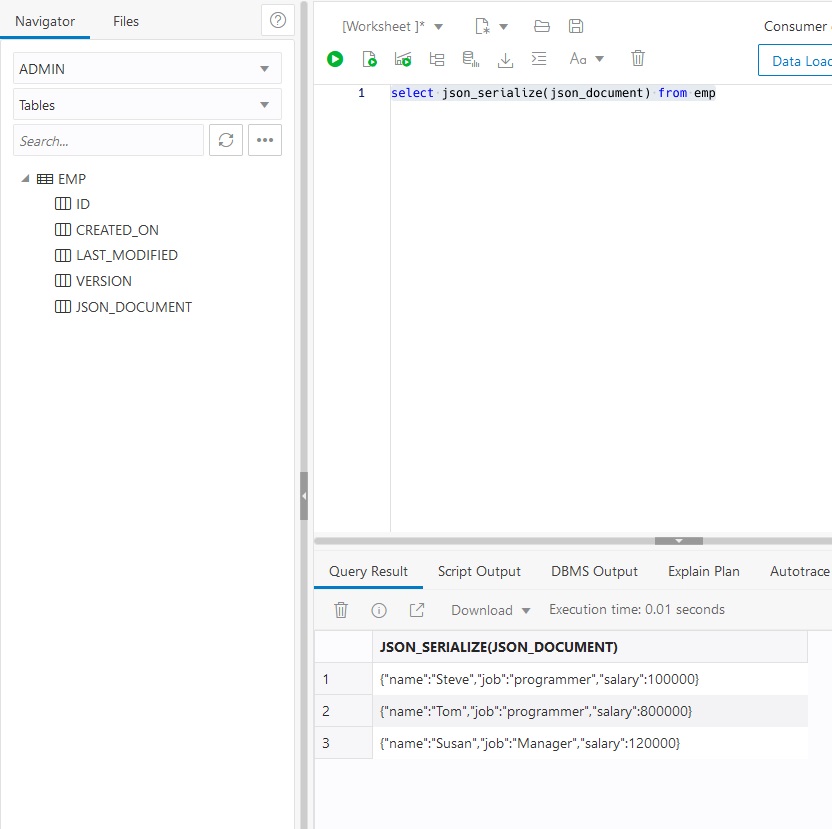
Task: Click the Aa change case icon
Action: (x=578, y=58)
